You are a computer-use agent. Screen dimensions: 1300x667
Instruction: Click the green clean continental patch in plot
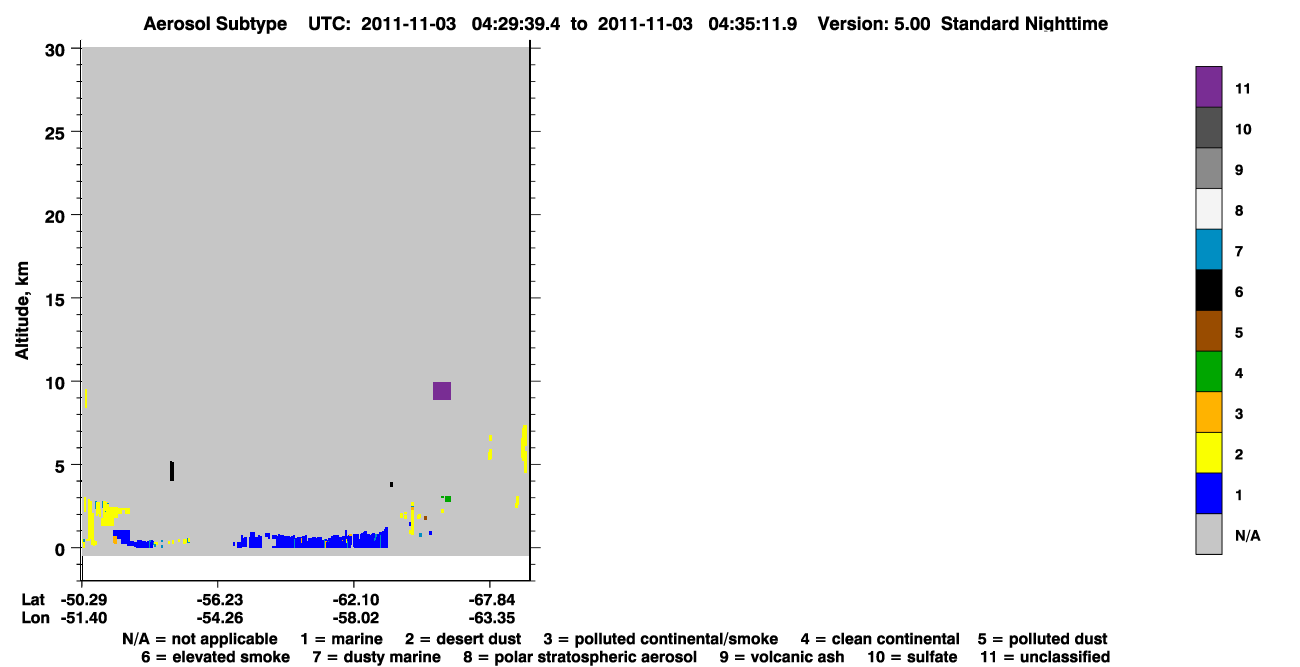point(448,498)
